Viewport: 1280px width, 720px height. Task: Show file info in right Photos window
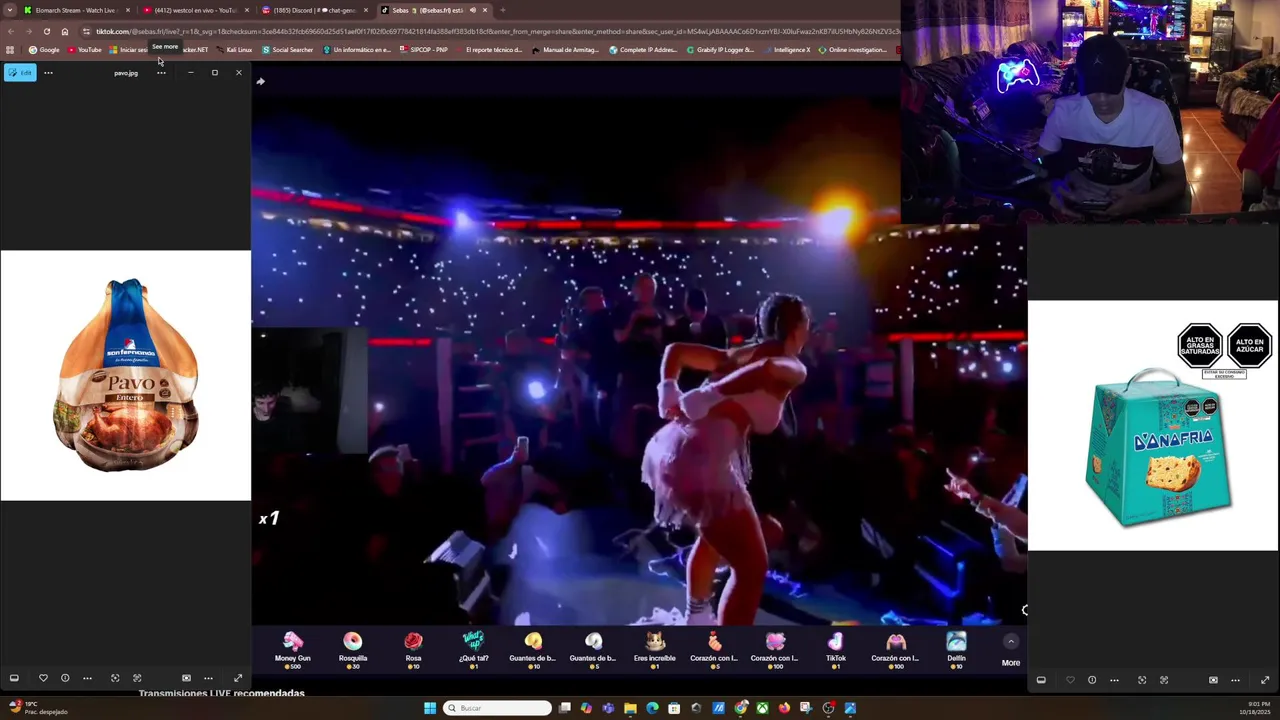pos(1092,680)
